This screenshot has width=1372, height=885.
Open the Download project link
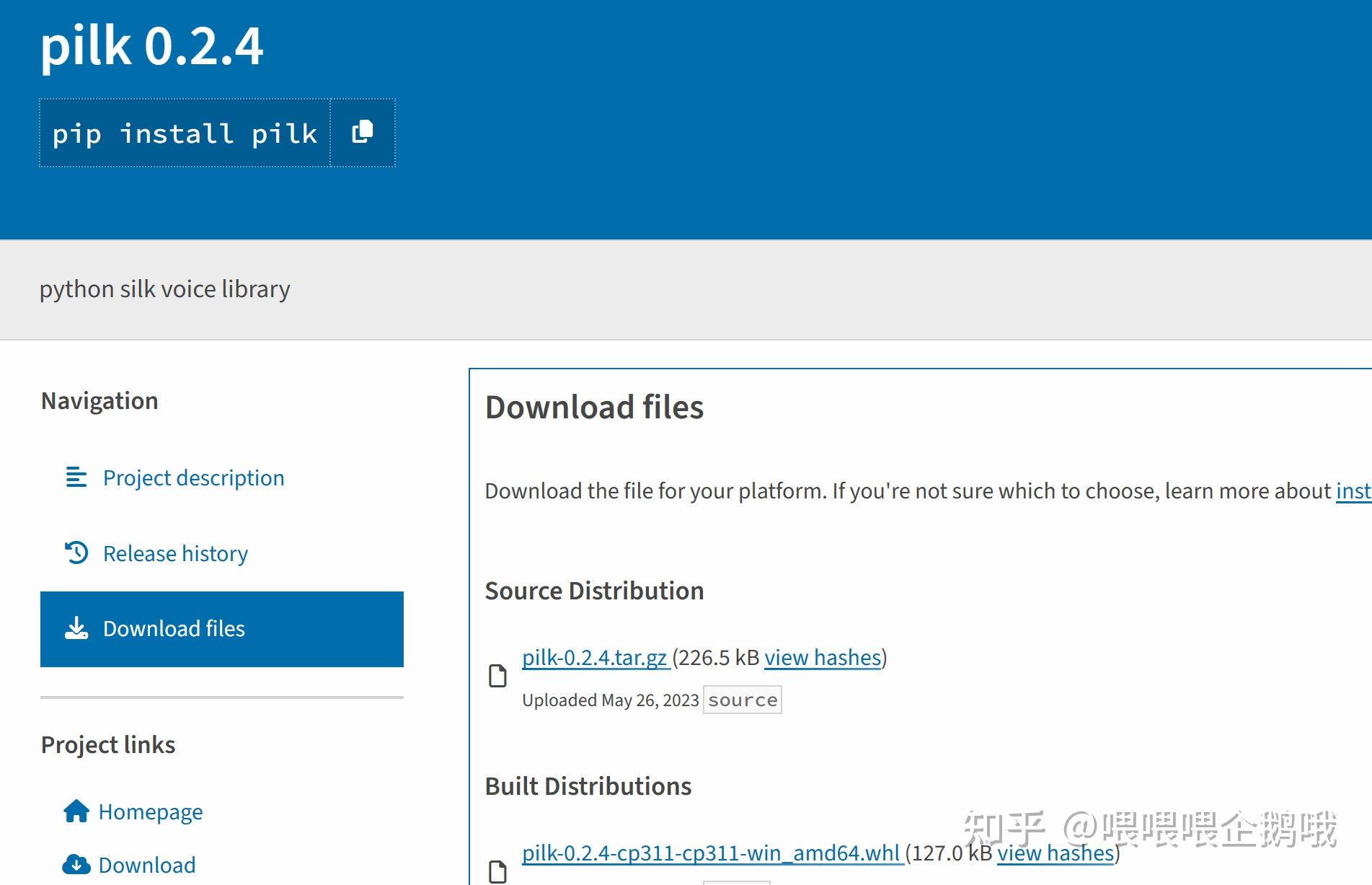[147, 865]
